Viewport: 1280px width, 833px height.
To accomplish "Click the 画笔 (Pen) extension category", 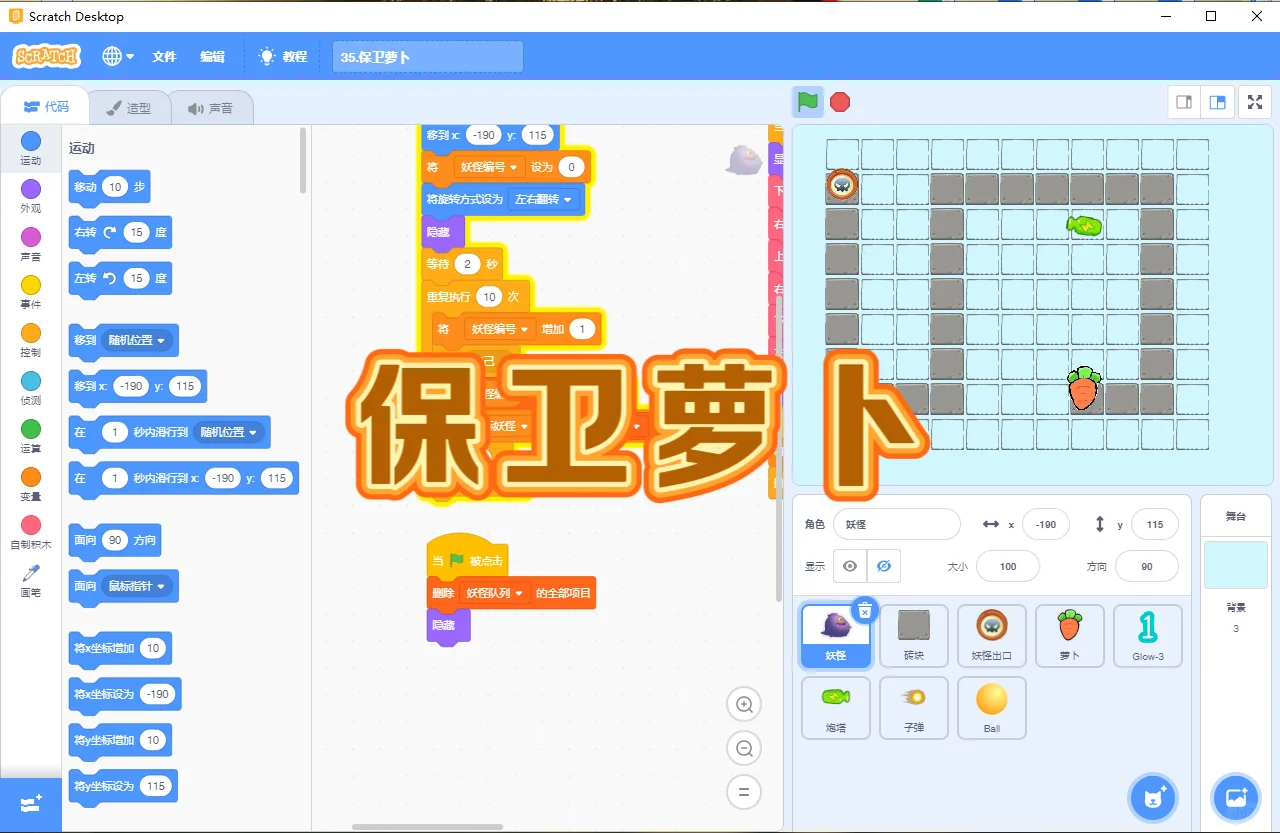I will pyautogui.click(x=30, y=578).
